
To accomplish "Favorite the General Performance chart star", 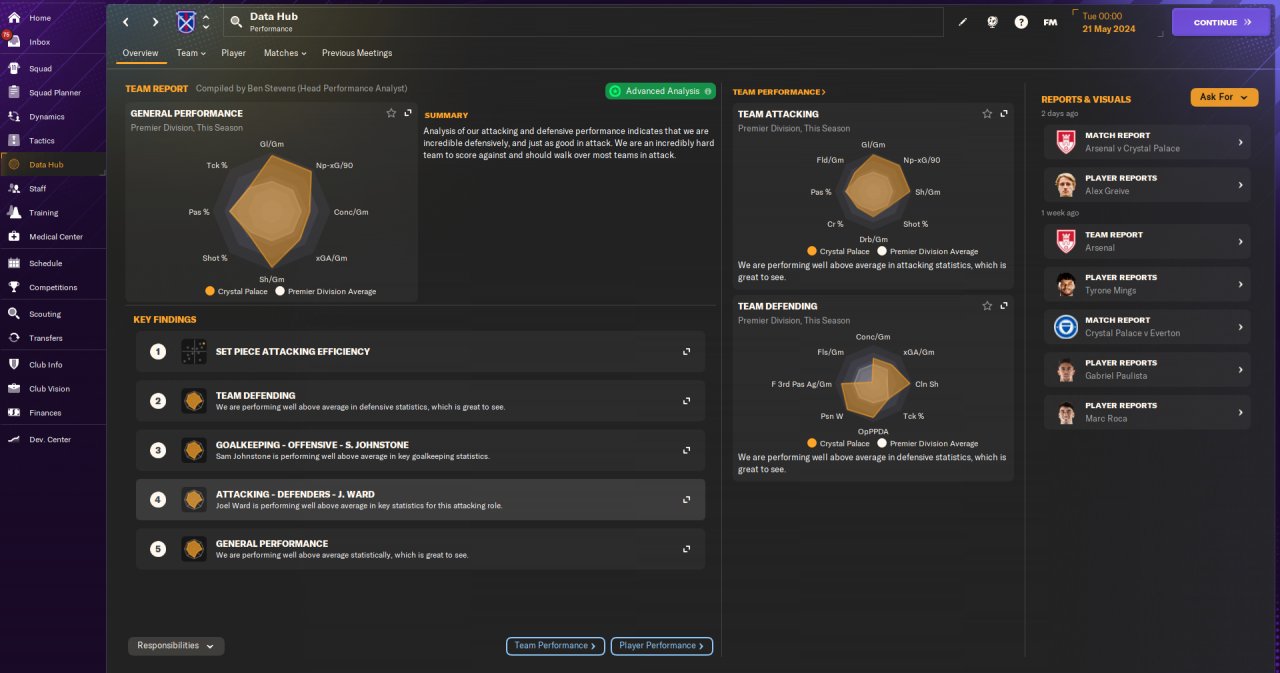I will pyautogui.click(x=391, y=113).
